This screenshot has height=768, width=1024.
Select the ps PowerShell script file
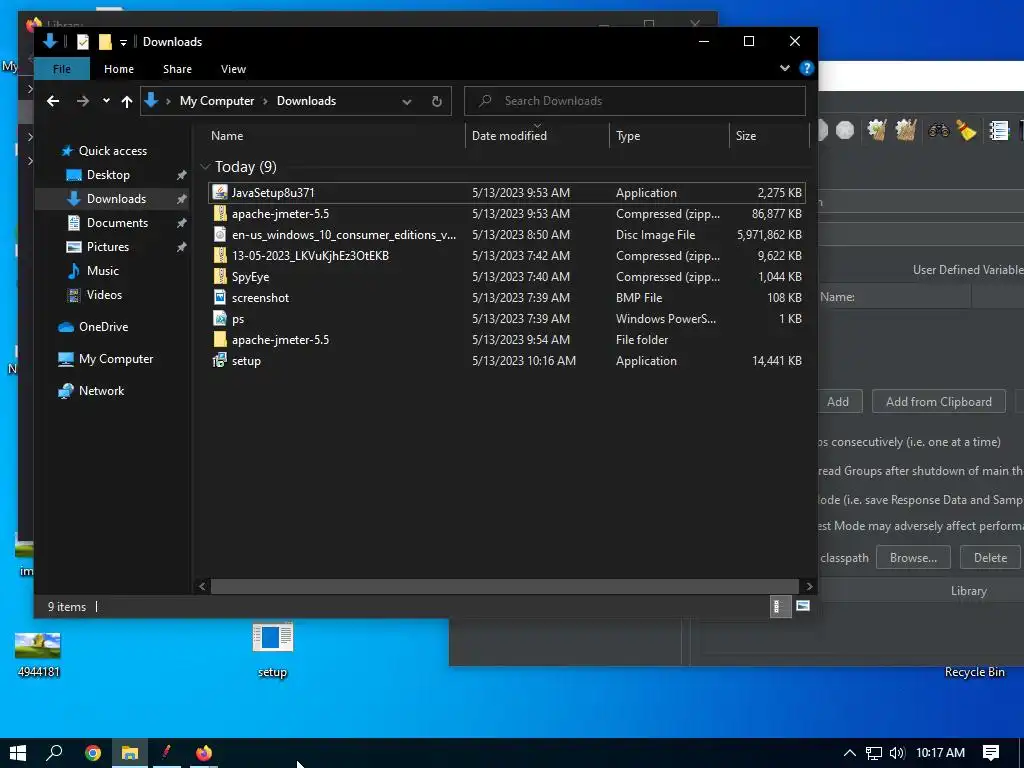507,319
